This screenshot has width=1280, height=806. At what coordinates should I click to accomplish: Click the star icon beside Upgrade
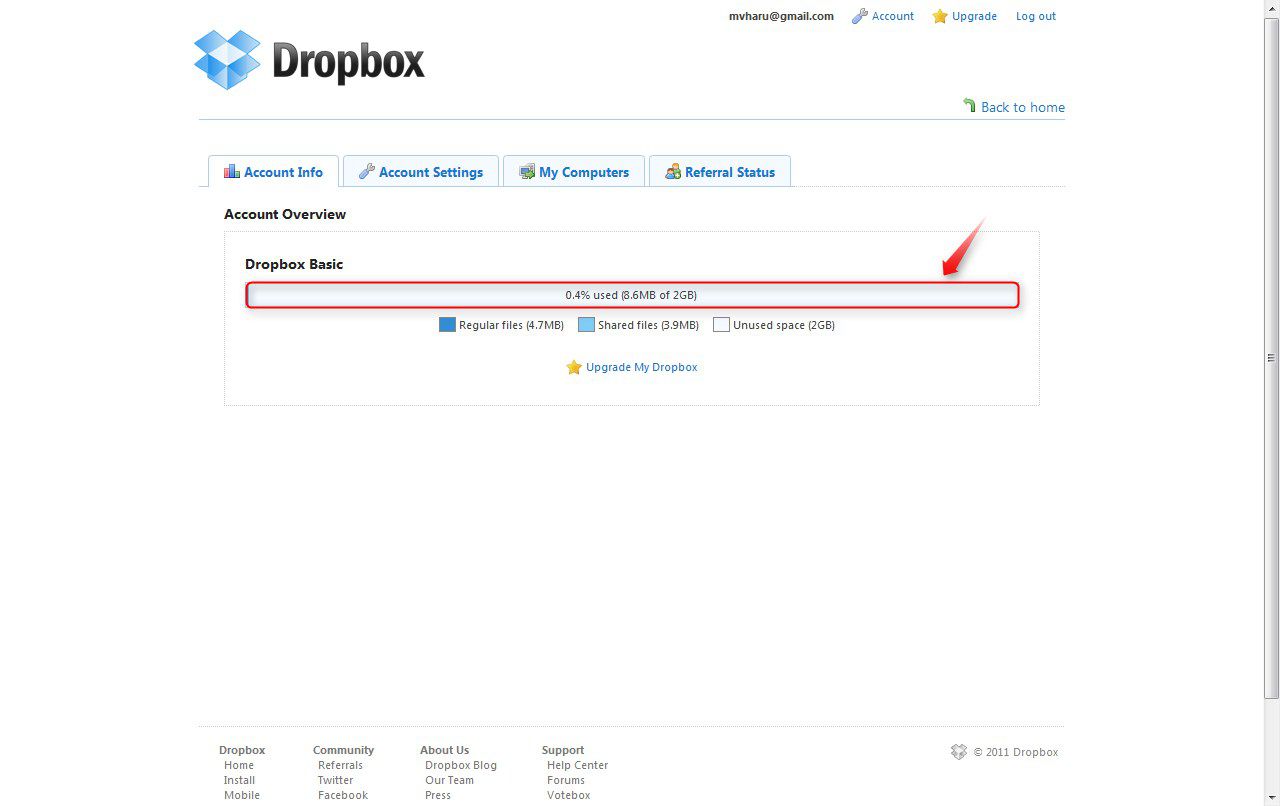pos(940,16)
